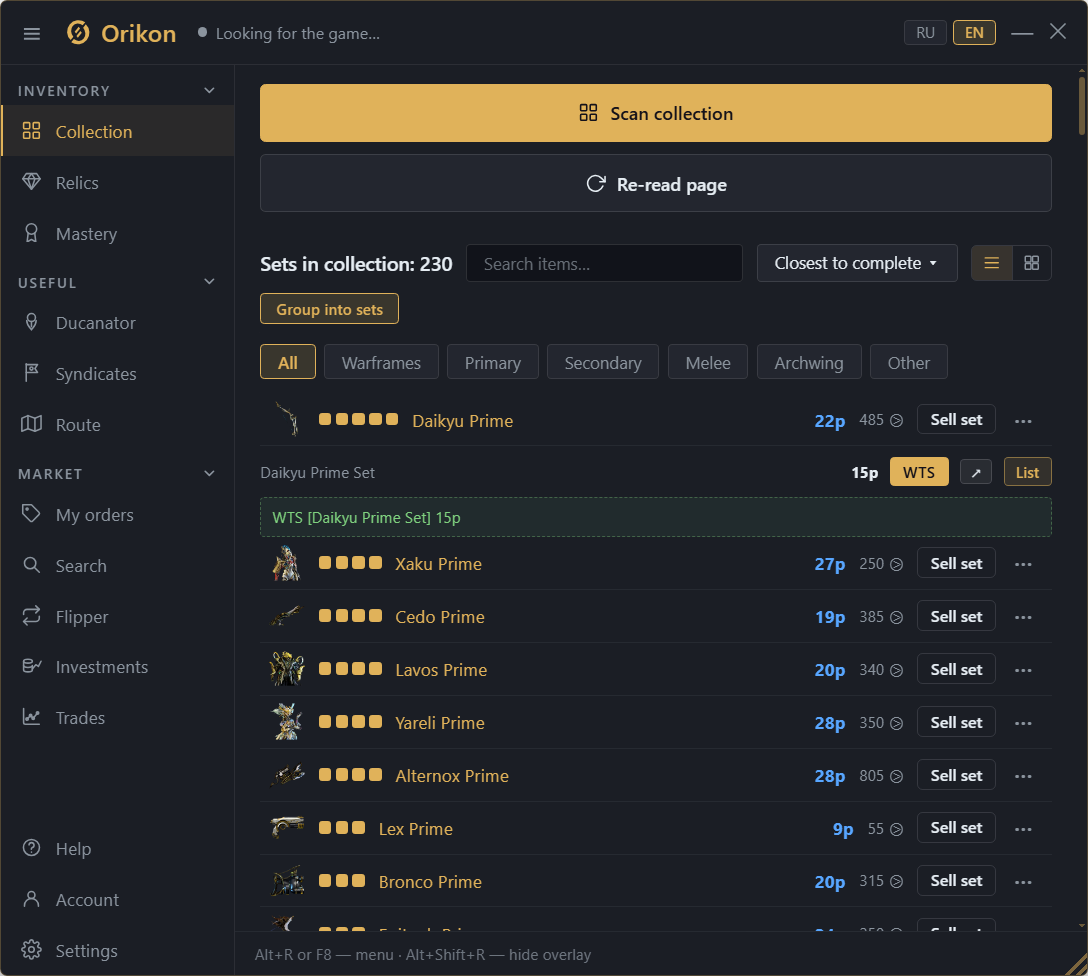This screenshot has height=976, width=1088.
Task: Go to Mastery page
Action: click(117, 234)
